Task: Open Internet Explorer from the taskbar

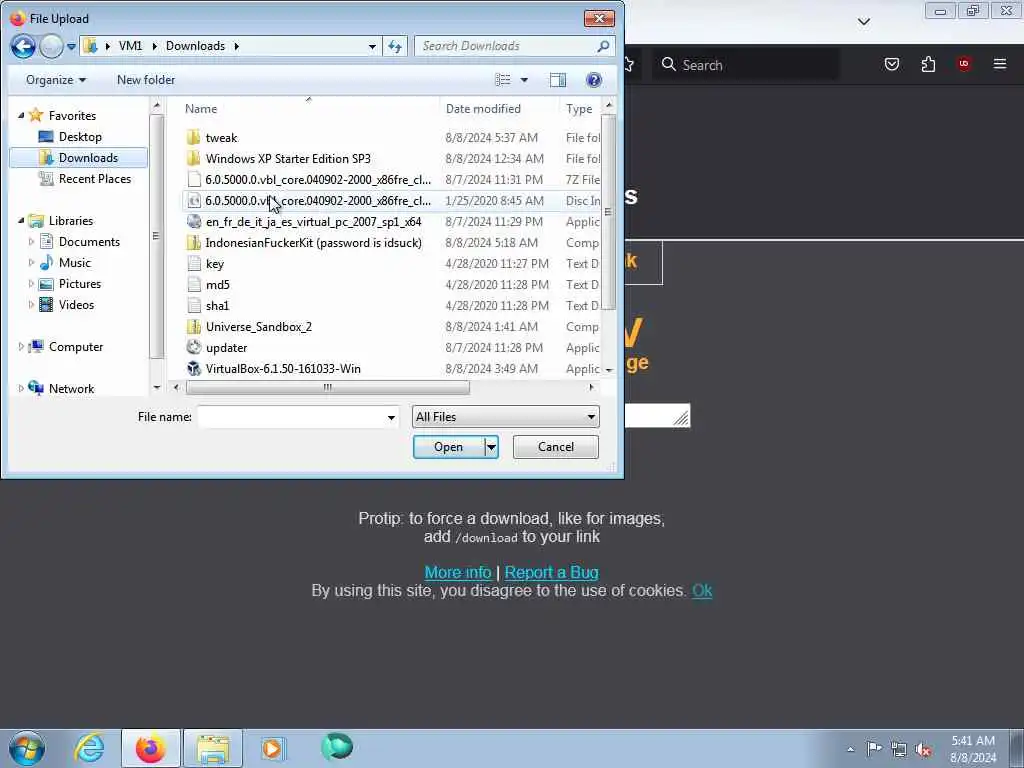Action: (x=89, y=748)
